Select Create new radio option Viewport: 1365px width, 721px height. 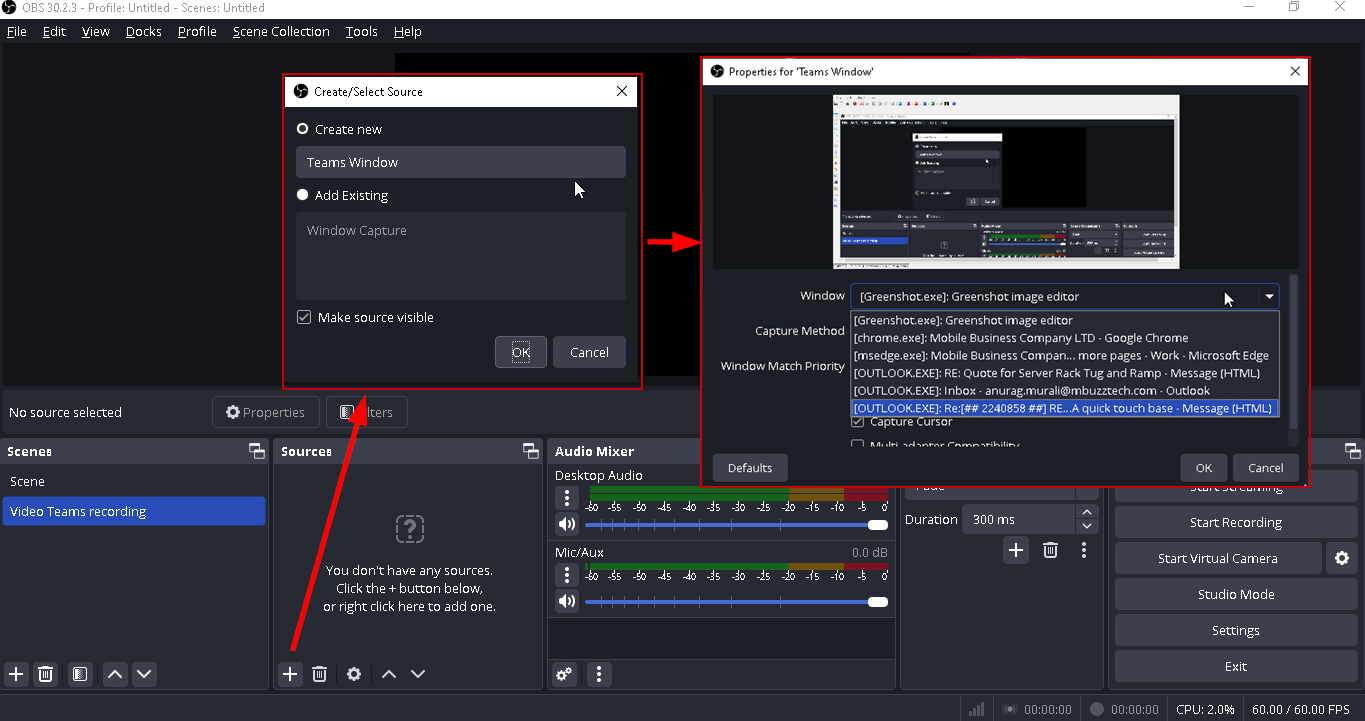click(x=339, y=129)
